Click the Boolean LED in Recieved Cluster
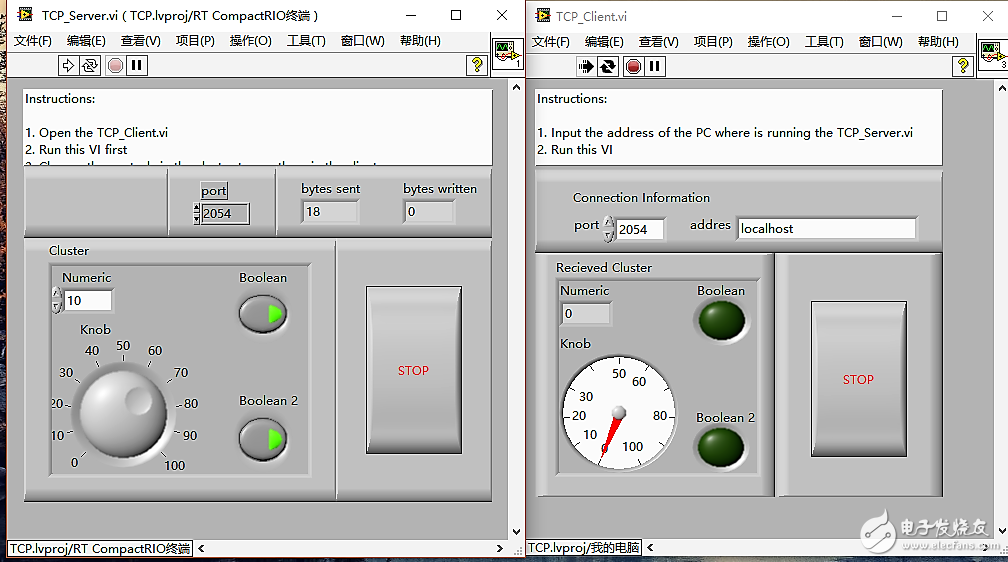 pyautogui.click(x=721, y=320)
